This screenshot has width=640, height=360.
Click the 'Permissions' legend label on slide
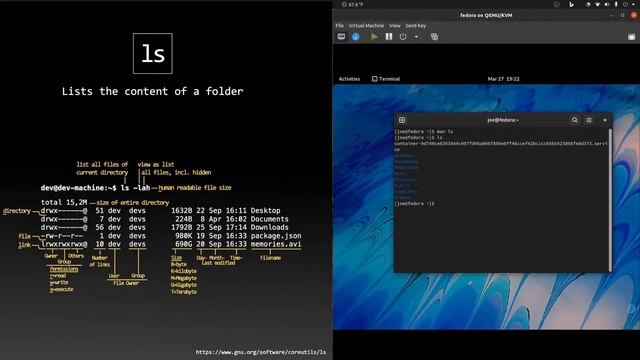coord(64,269)
